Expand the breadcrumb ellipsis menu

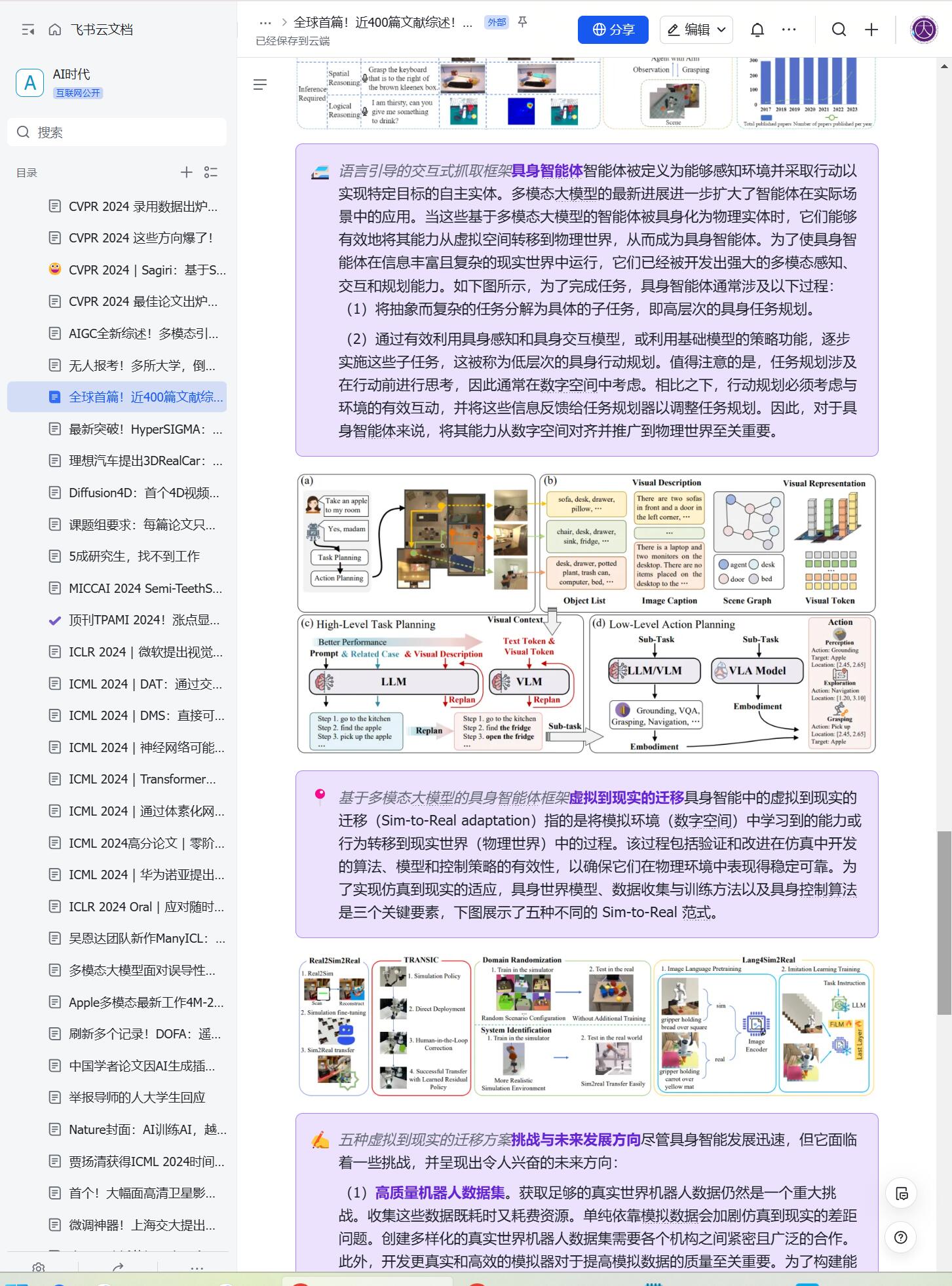[x=265, y=22]
